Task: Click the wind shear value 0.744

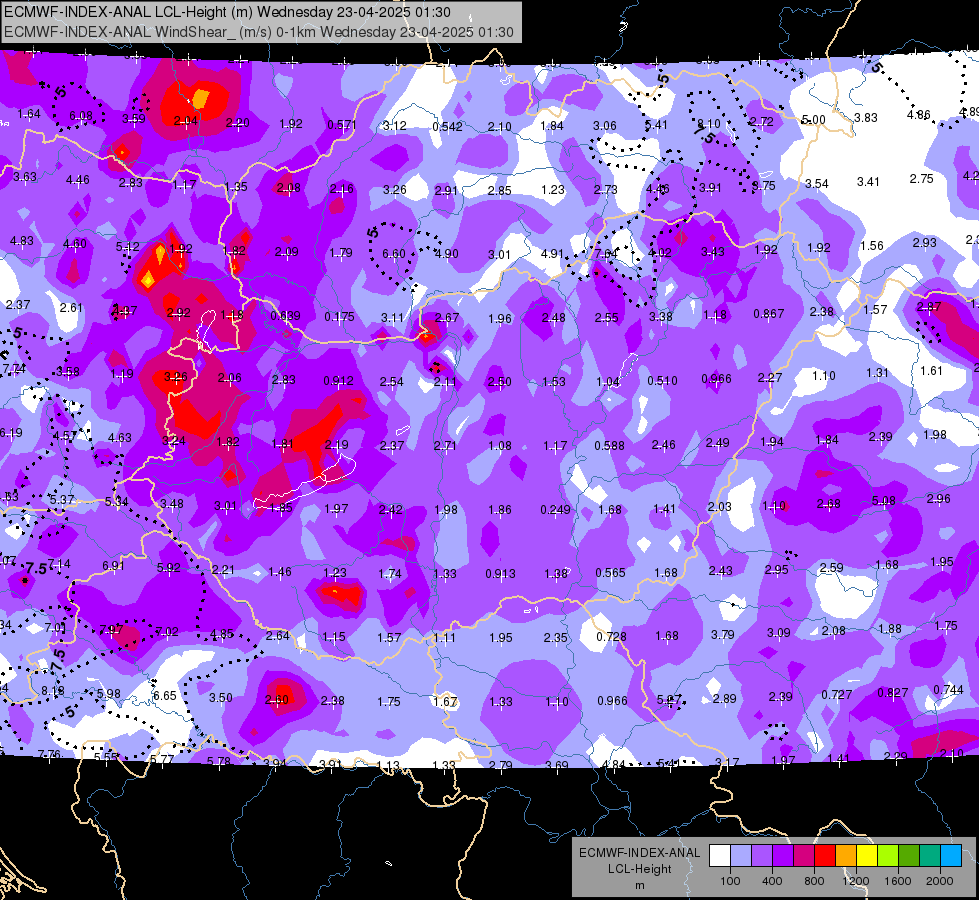Action: (948, 690)
